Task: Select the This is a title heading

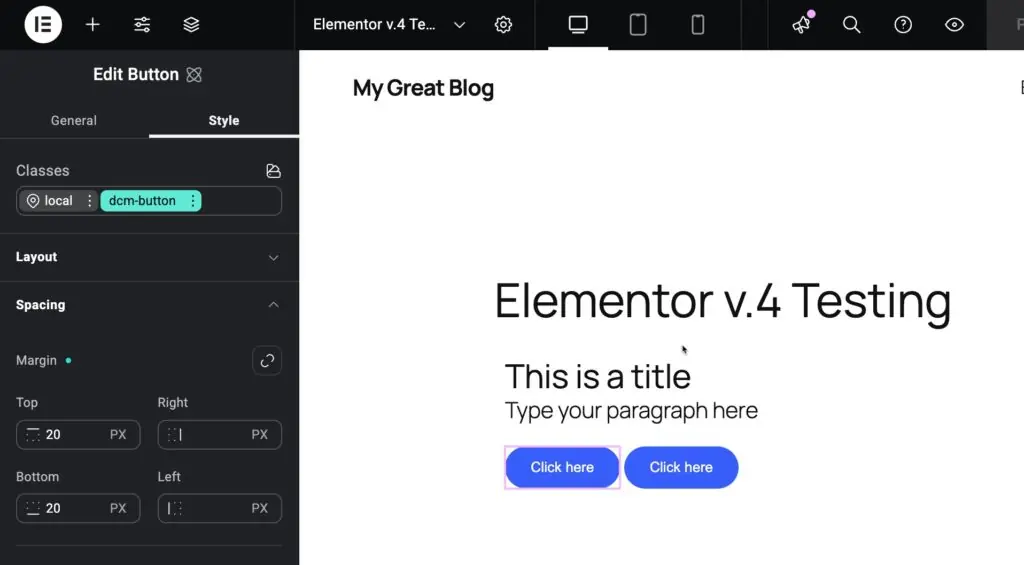Action: 598,376
